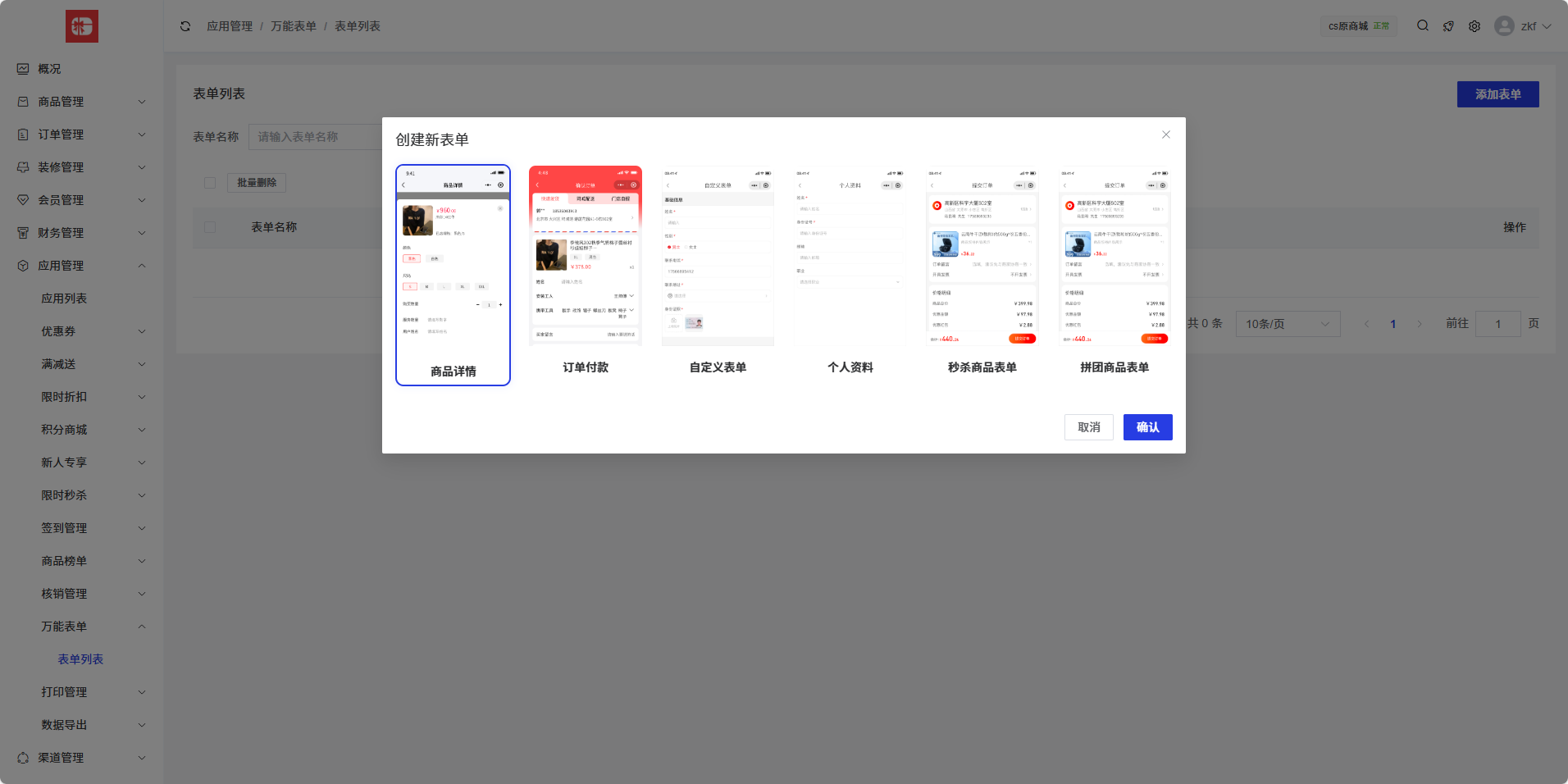Open 满减送 menu item
This screenshot has height=784, width=1568.
tap(58, 364)
